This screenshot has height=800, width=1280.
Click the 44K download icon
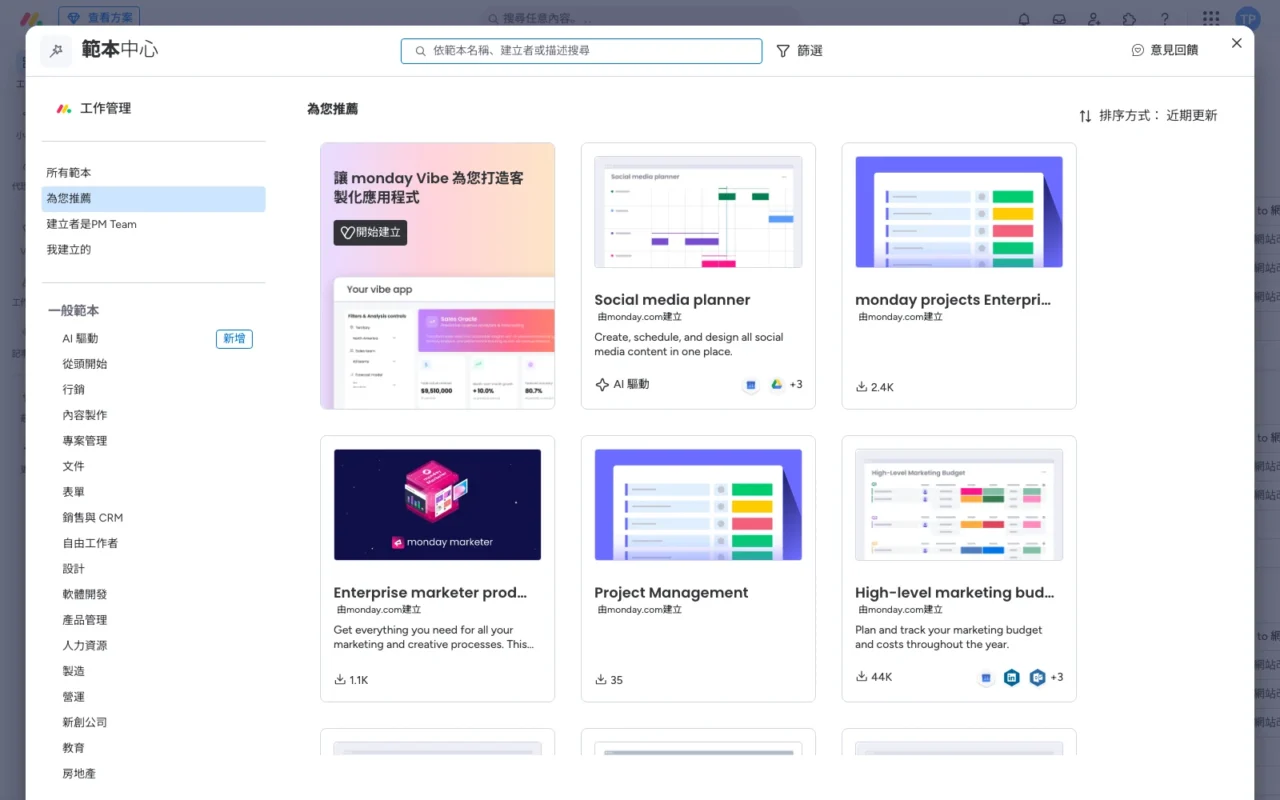(x=862, y=677)
